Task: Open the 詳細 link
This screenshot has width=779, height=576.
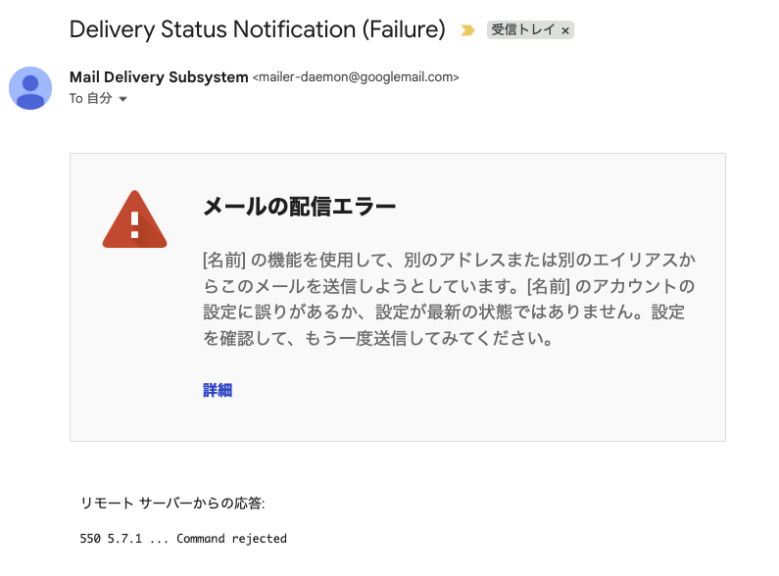Action: coord(217,390)
